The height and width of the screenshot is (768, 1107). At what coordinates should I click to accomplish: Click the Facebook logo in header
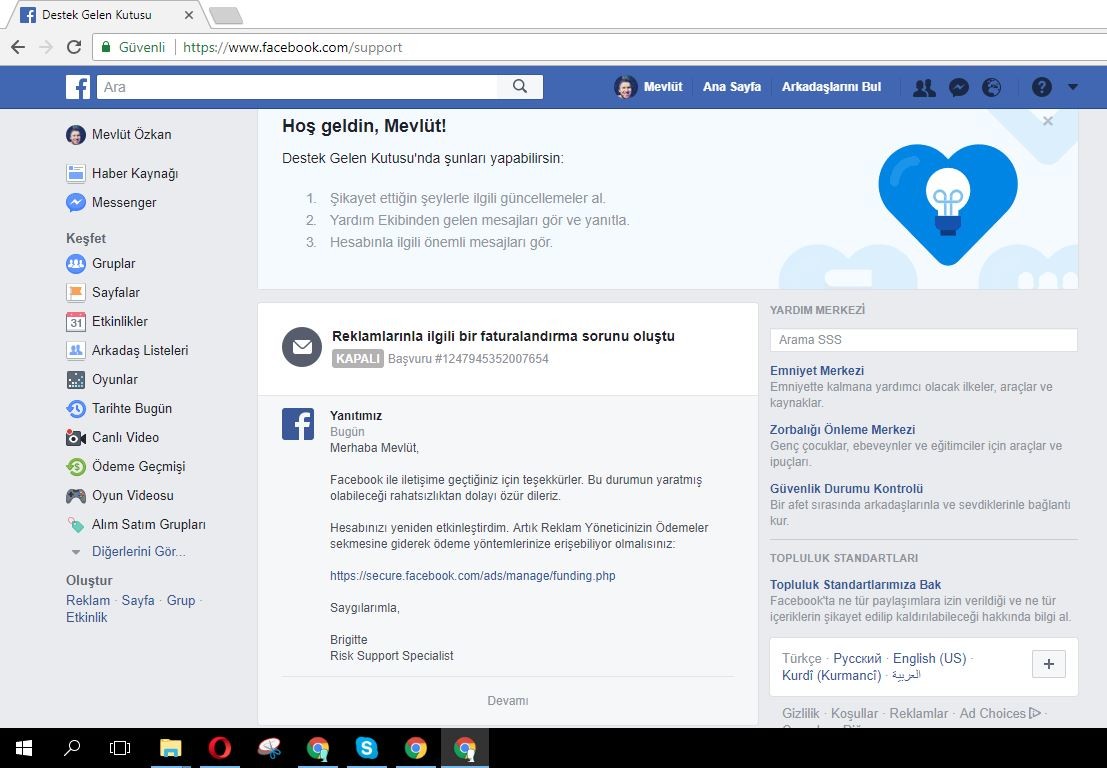point(78,87)
